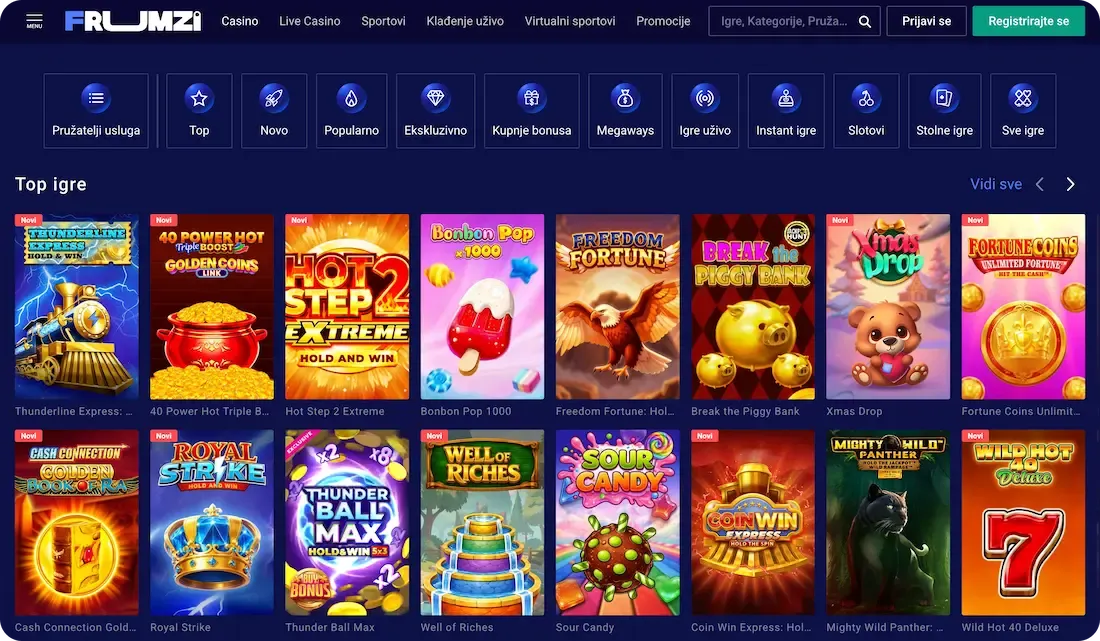Select the Sve igre category
1100x641 pixels.
coord(1023,111)
